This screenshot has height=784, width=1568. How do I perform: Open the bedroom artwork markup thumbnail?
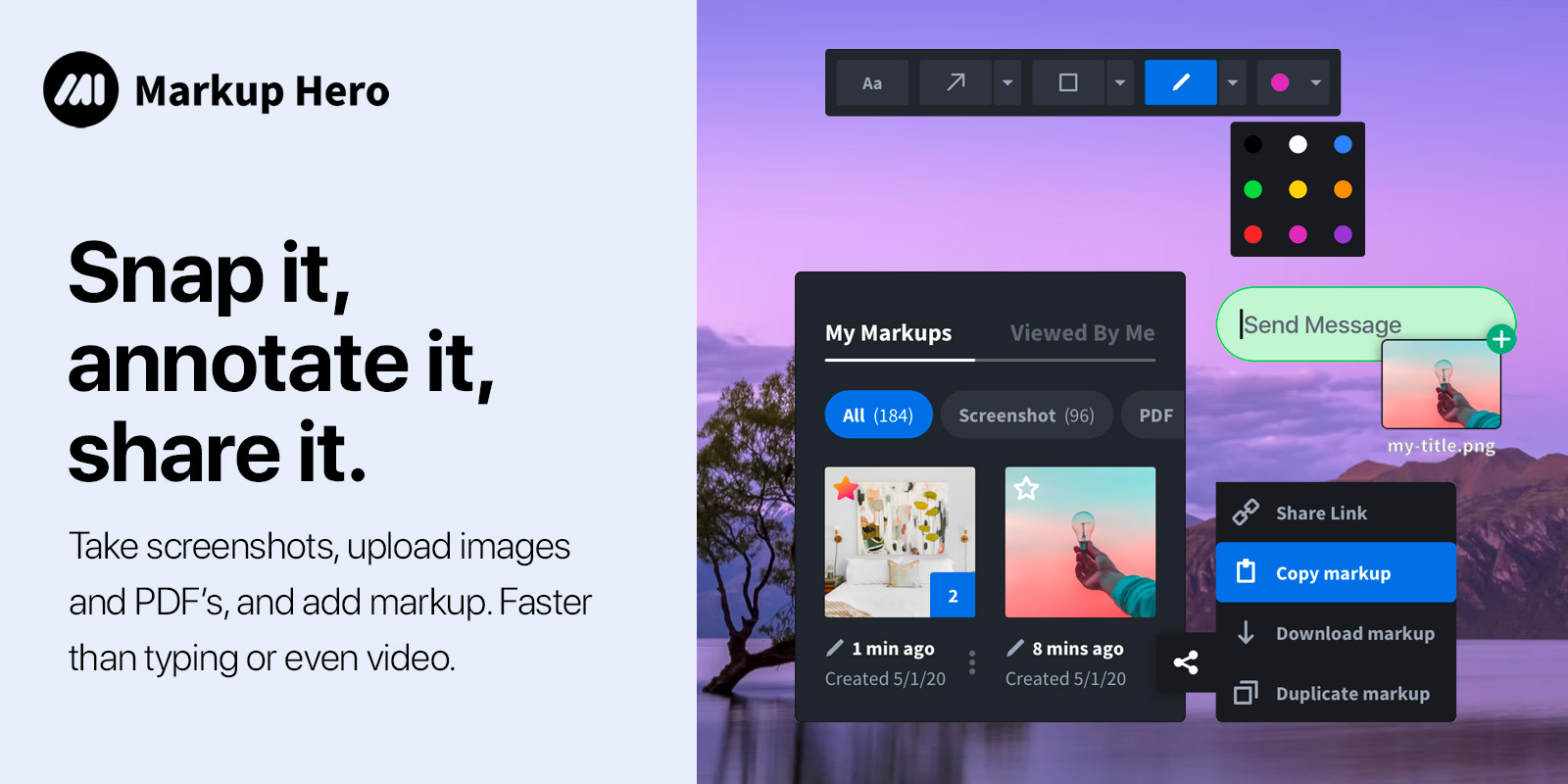click(900, 542)
